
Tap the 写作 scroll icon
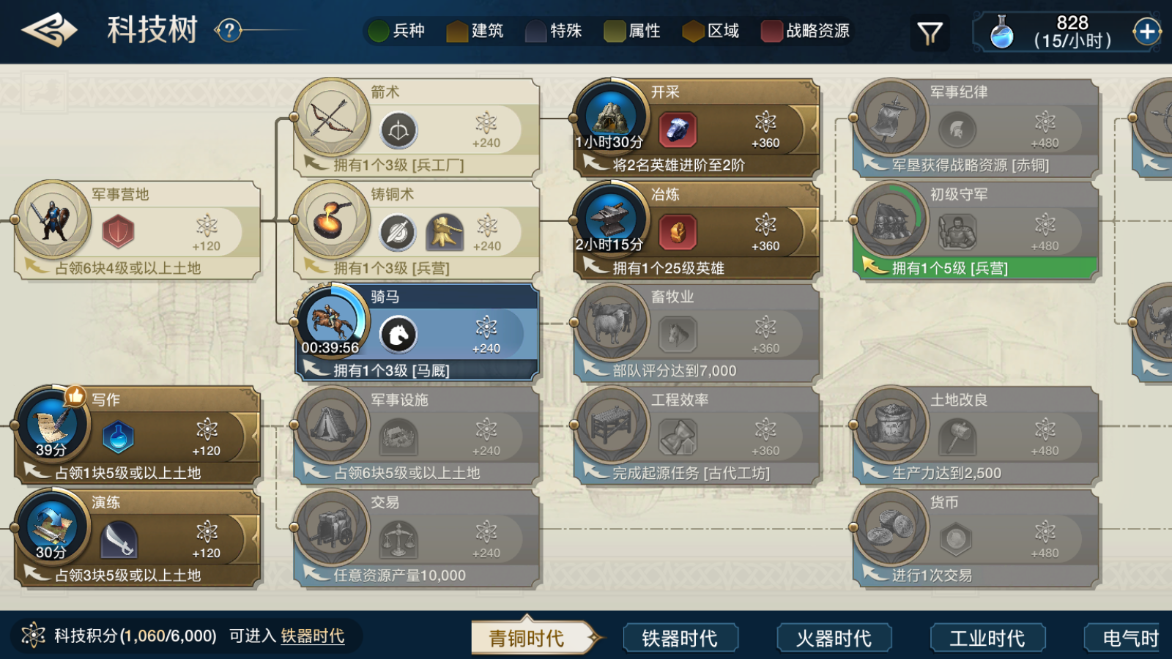(52, 424)
